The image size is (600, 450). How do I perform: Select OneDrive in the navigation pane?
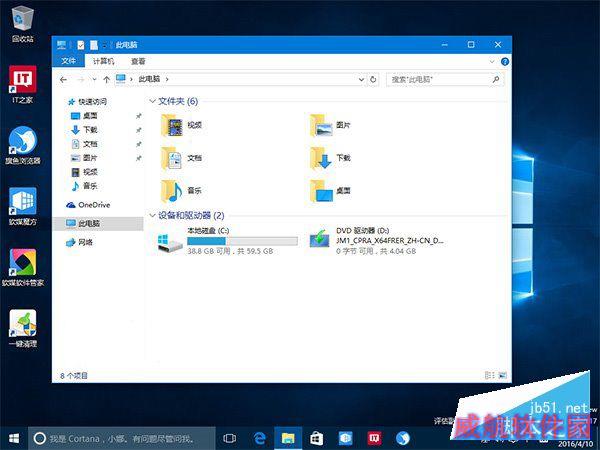[88, 205]
